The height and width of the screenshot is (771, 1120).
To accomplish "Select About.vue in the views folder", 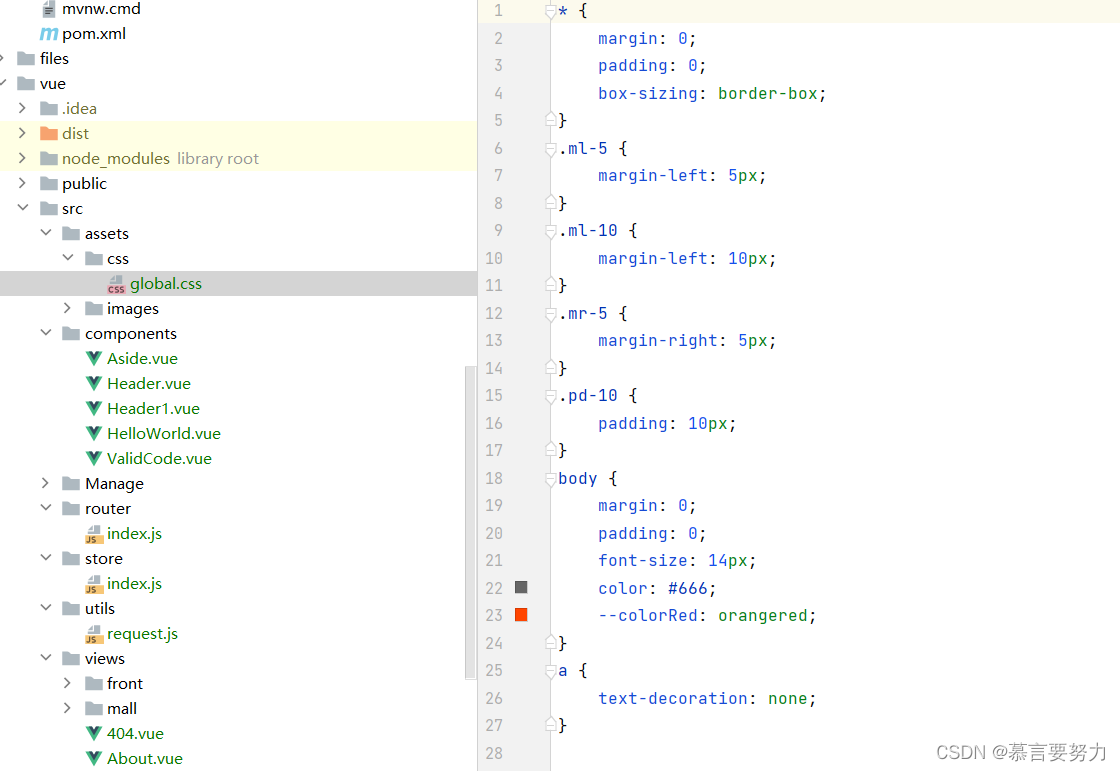I will 144,759.
